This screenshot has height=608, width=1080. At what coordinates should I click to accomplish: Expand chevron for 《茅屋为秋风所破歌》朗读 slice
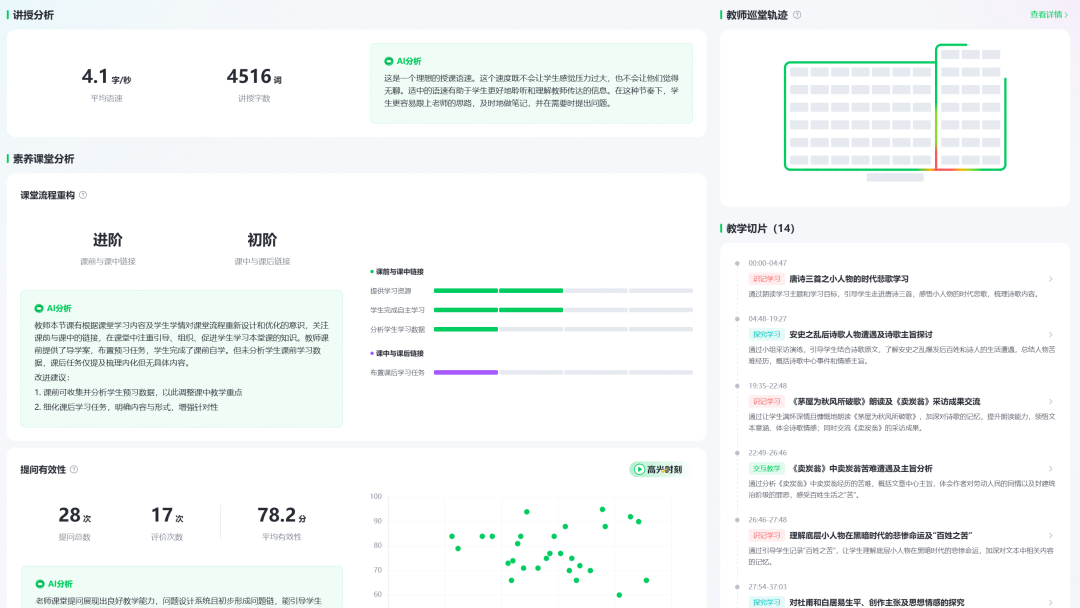tap(1050, 401)
